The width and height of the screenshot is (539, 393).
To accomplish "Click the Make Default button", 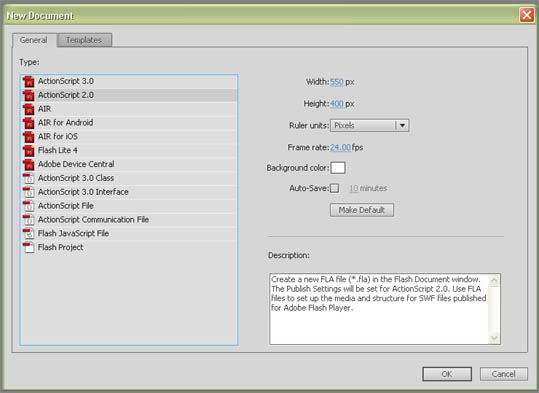I will [362, 210].
